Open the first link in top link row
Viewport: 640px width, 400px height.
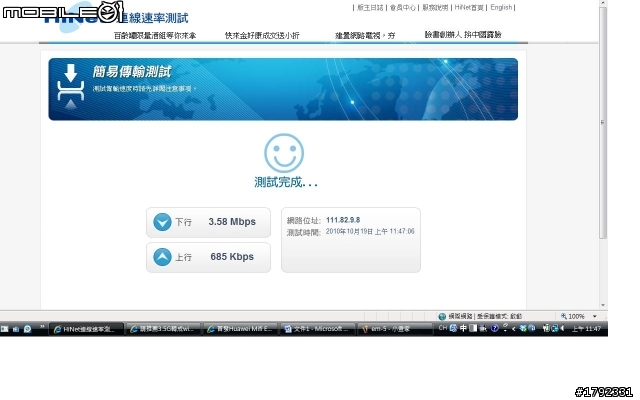(370, 7)
